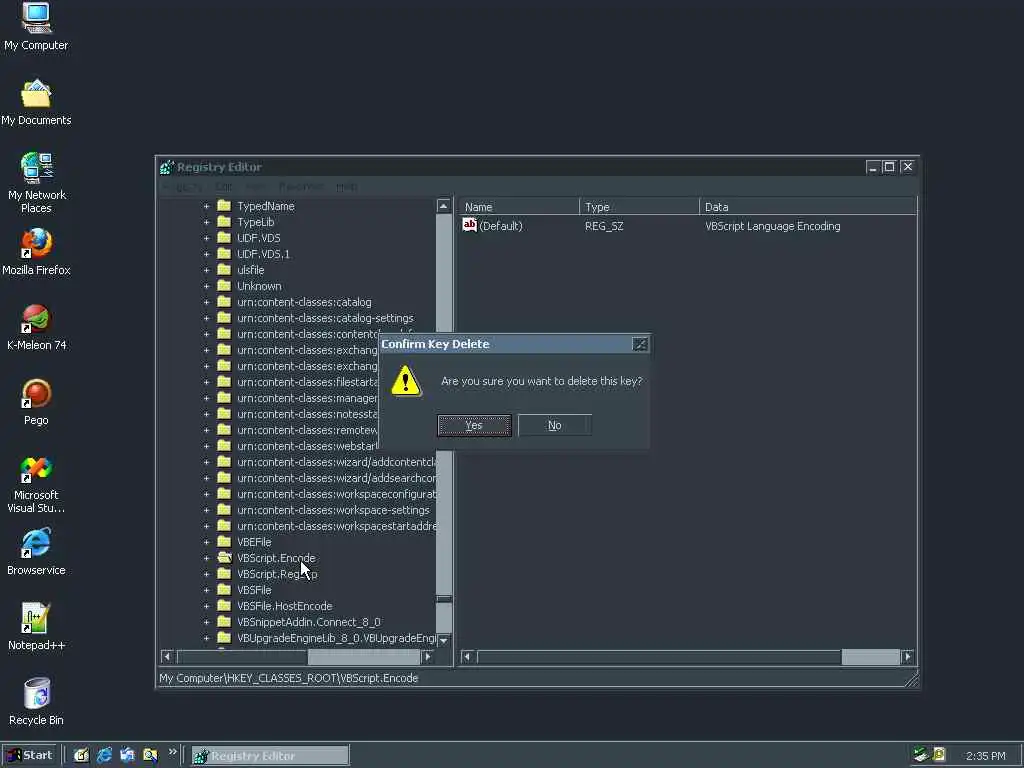The width and height of the screenshot is (1024, 768).
Task: Click key tree's vertical scrollbar down arrow
Action: click(x=443, y=640)
